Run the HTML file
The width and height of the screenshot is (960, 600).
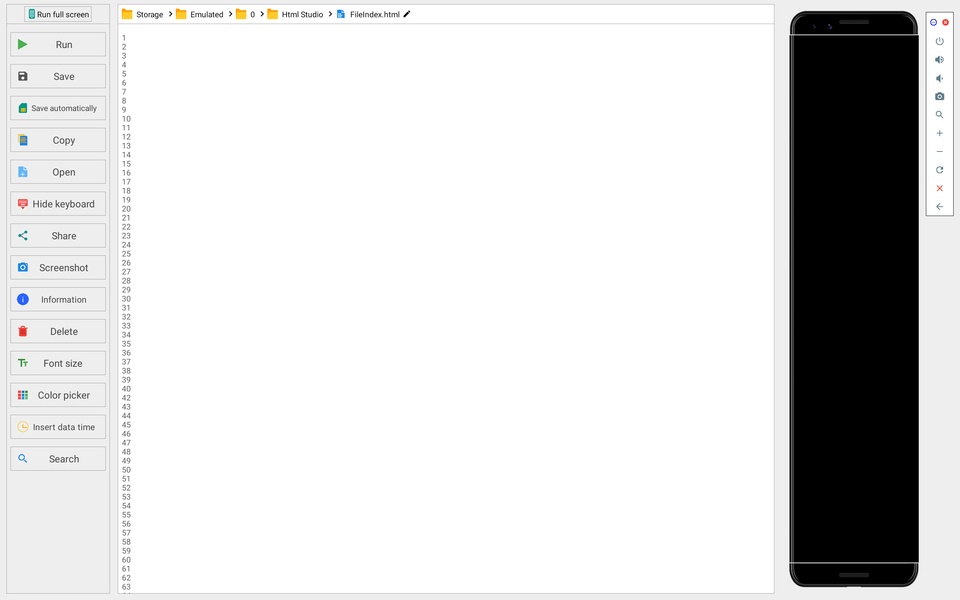(x=58, y=45)
